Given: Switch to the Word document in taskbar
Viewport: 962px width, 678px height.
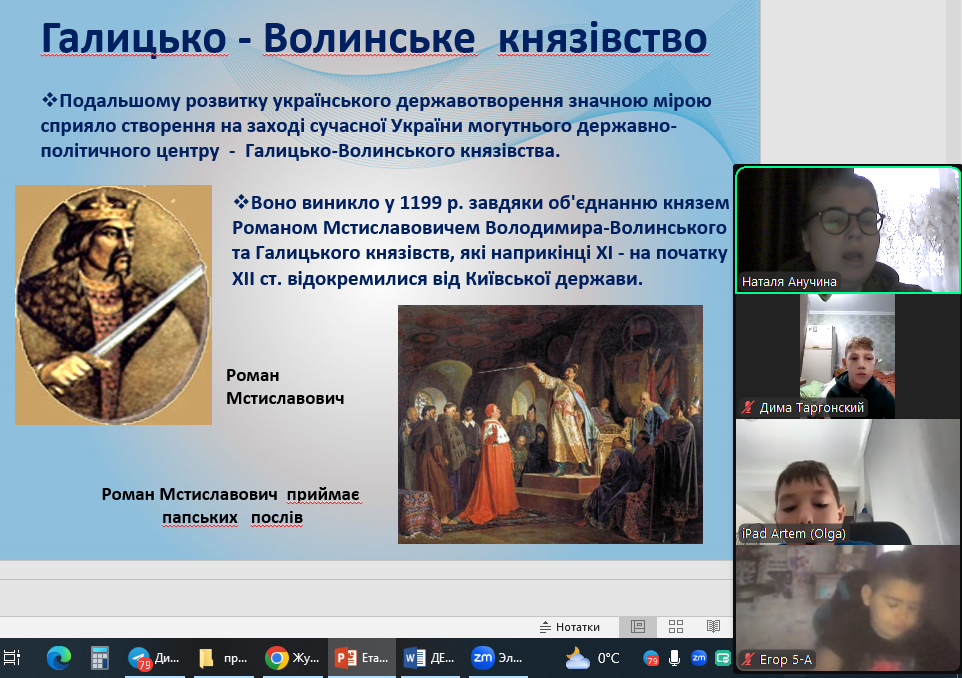Looking at the screenshot, I should 429,658.
